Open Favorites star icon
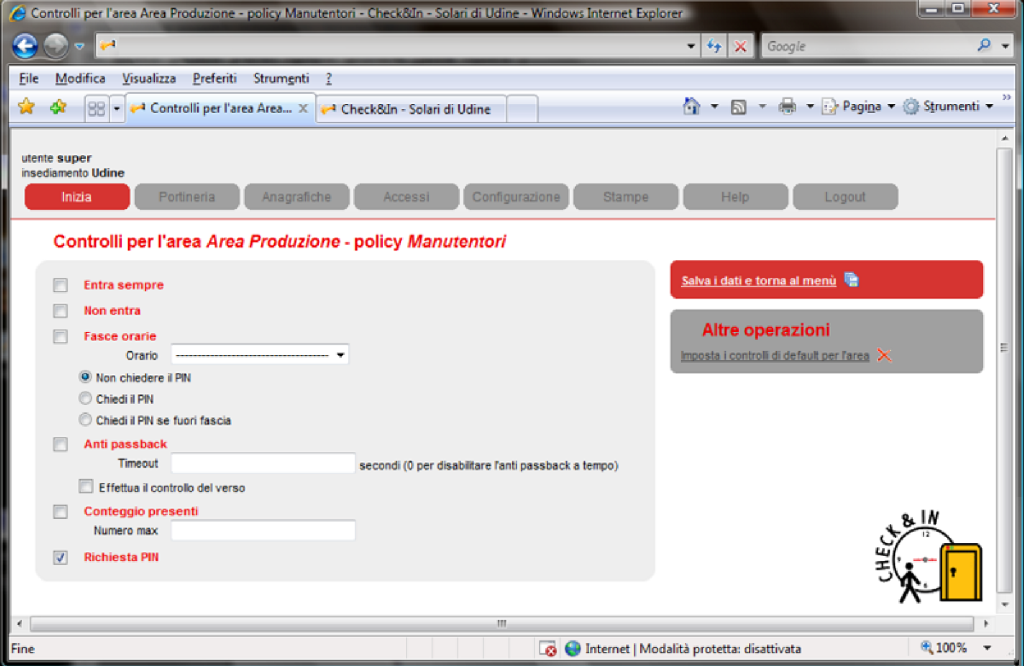The image size is (1024, 666). [27, 107]
